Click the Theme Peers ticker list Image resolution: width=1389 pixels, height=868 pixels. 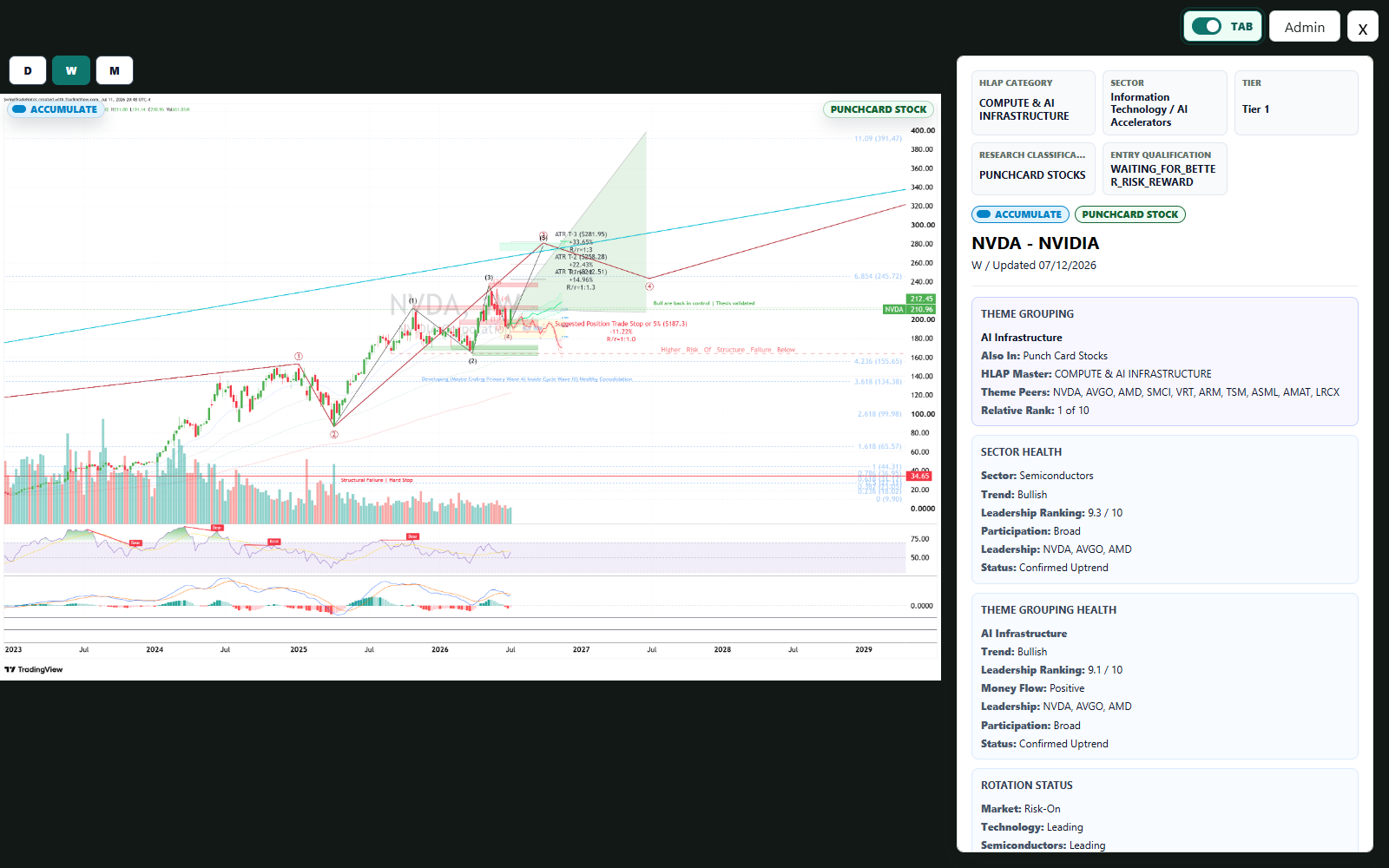1195,392
